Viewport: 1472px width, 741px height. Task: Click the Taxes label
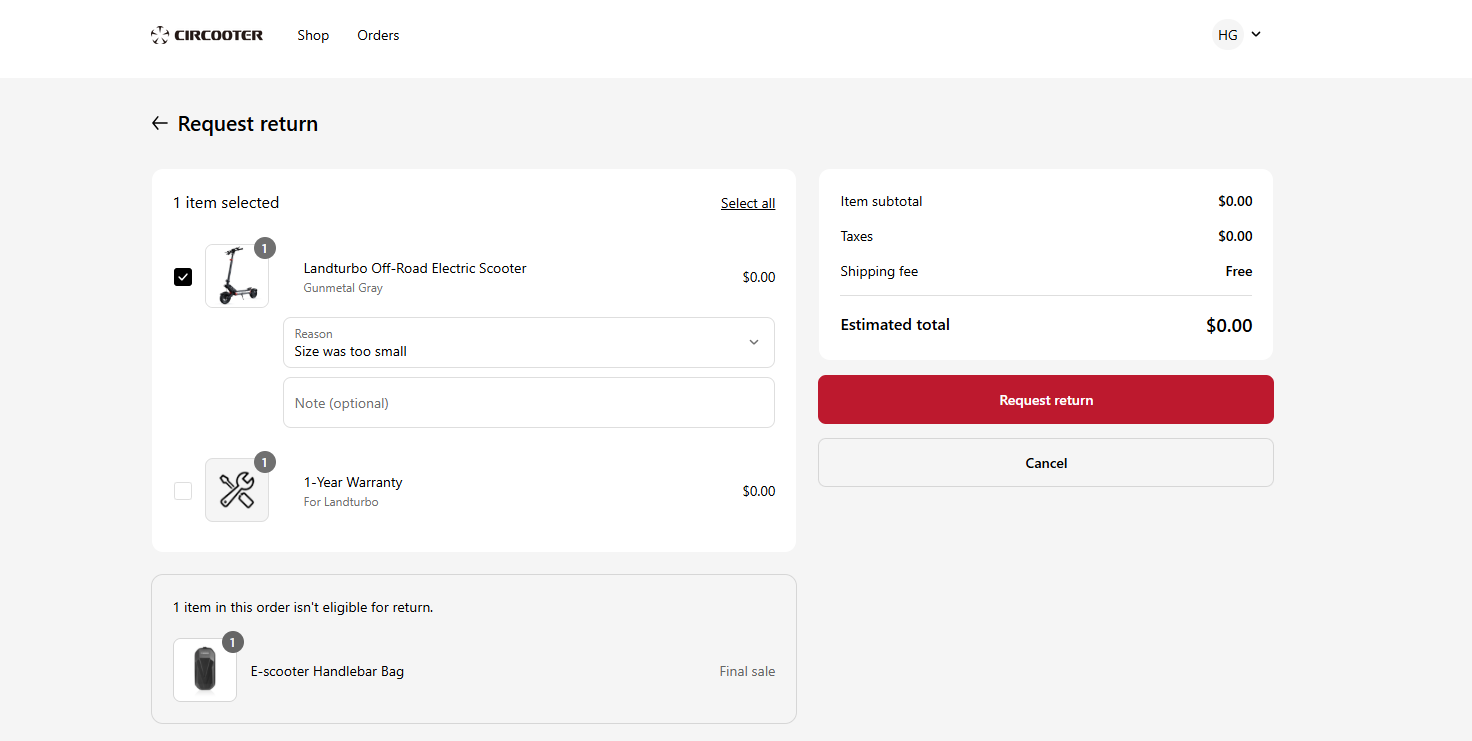857,236
